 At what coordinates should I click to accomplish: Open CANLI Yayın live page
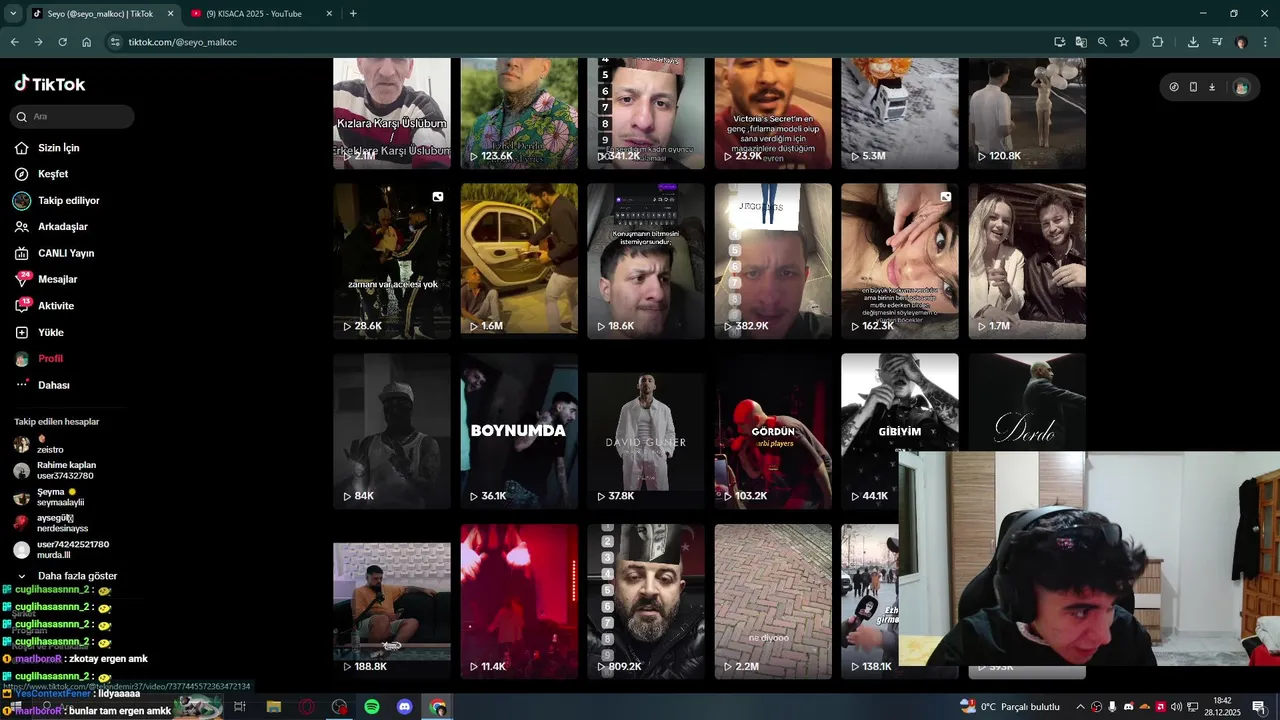[x=65, y=253]
